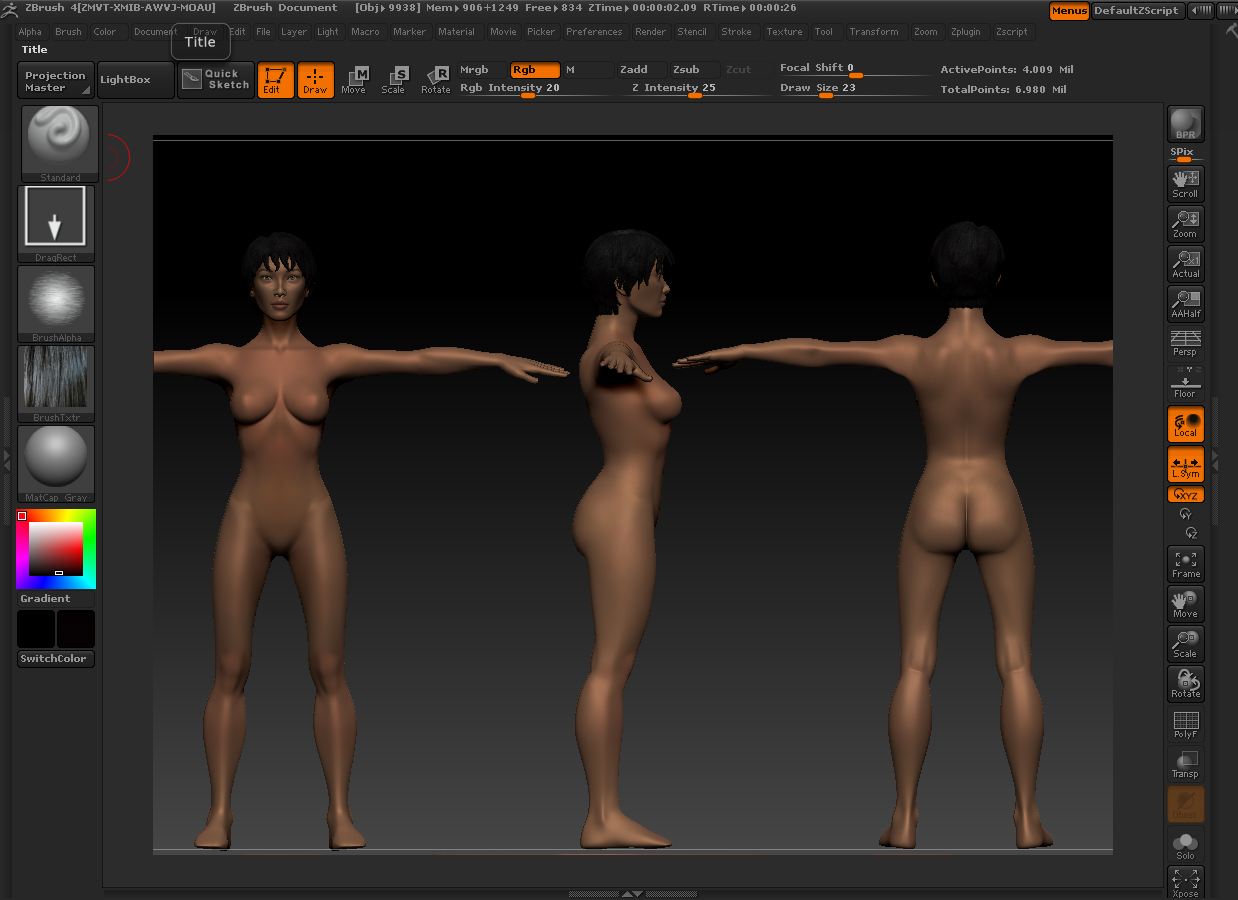
Task: Click the dimmed Ghost icon below Transp
Action: [1185, 804]
